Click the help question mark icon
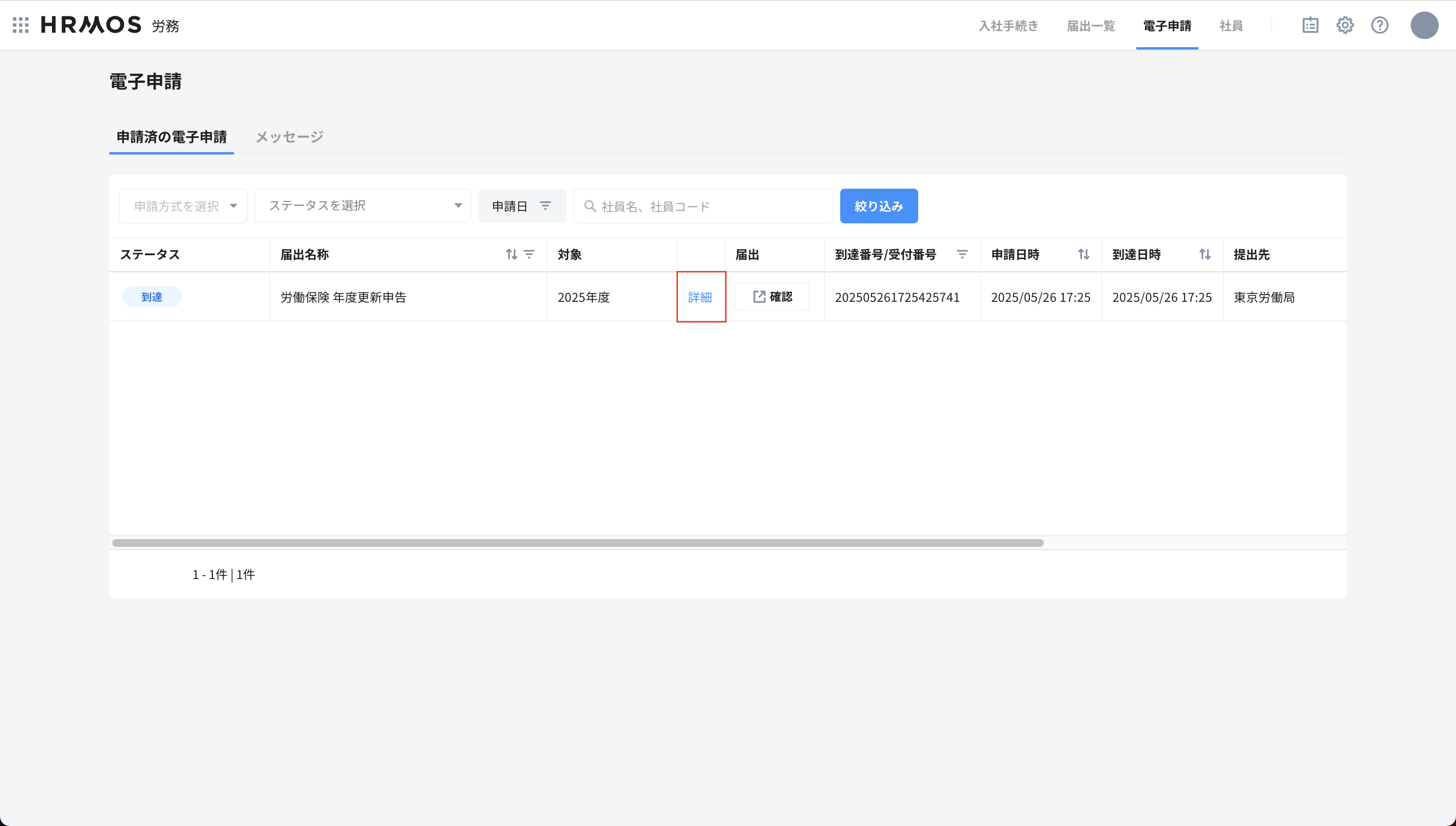Image resolution: width=1456 pixels, height=826 pixels. (1379, 25)
